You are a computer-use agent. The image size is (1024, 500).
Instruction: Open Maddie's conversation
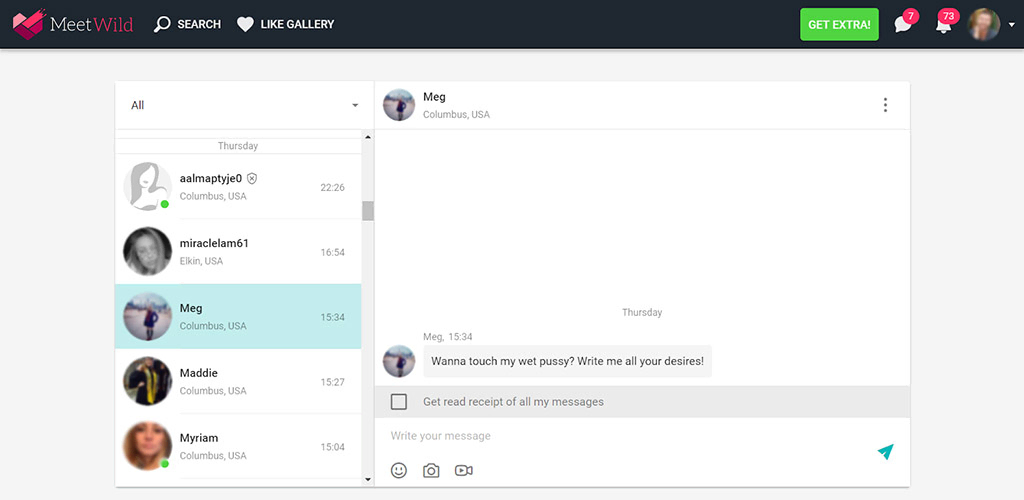238,381
